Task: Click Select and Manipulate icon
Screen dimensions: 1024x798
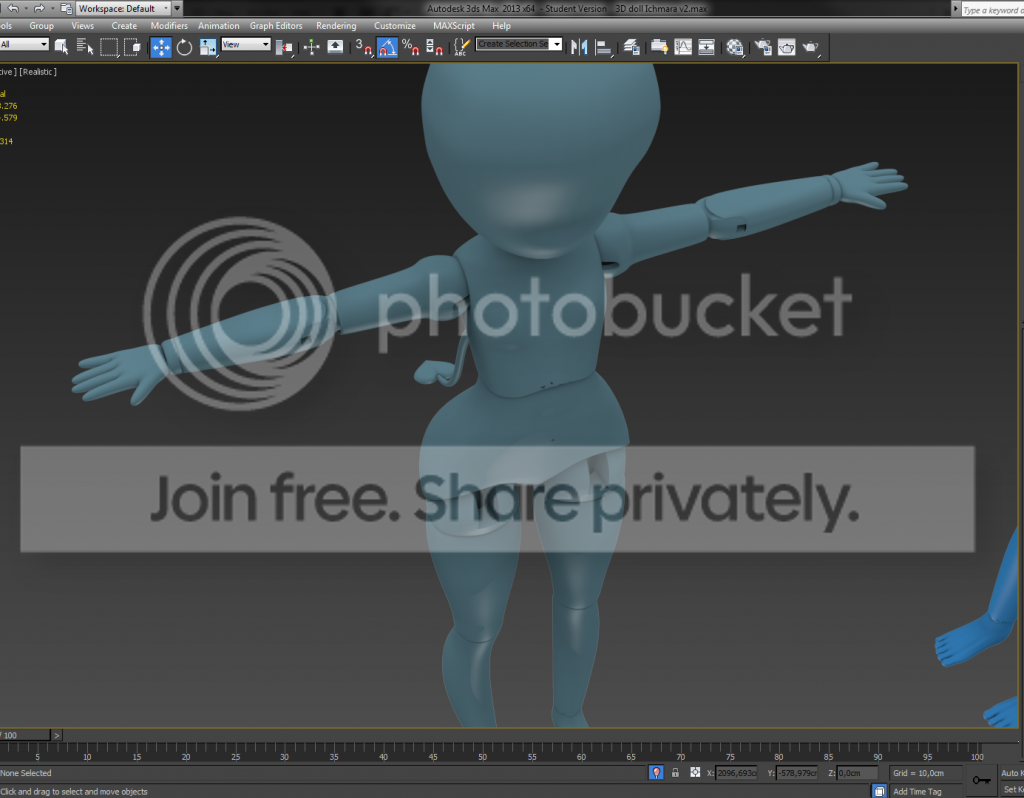Action: [312, 47]
